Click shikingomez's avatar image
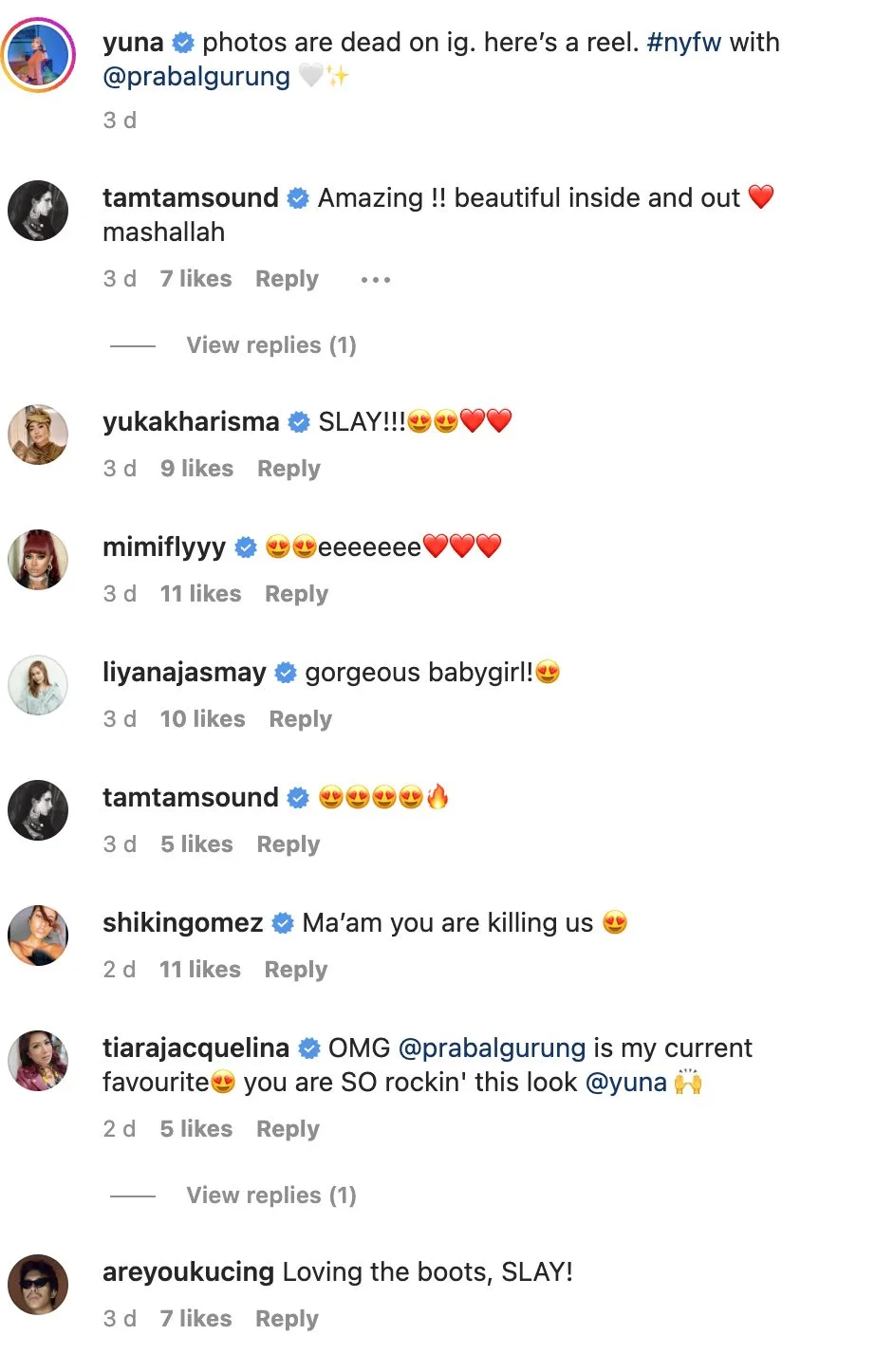This screenshot has width=875, height=1372. pos(38,936)
